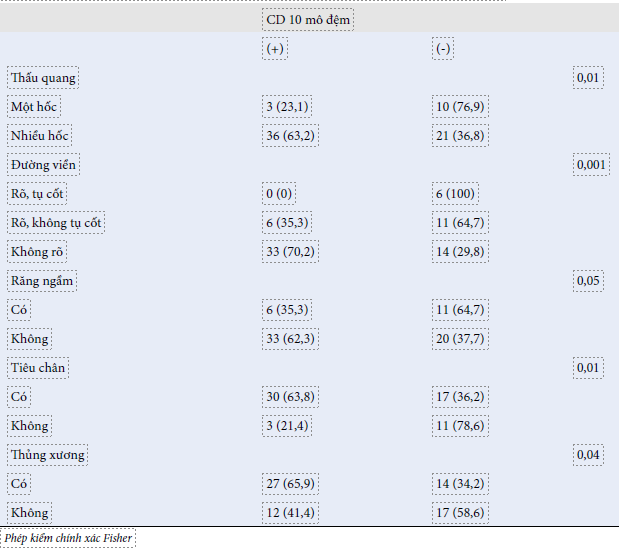
Task: Select the 'Rõ, không tụ cốt' label
Action: click(56, 223)
